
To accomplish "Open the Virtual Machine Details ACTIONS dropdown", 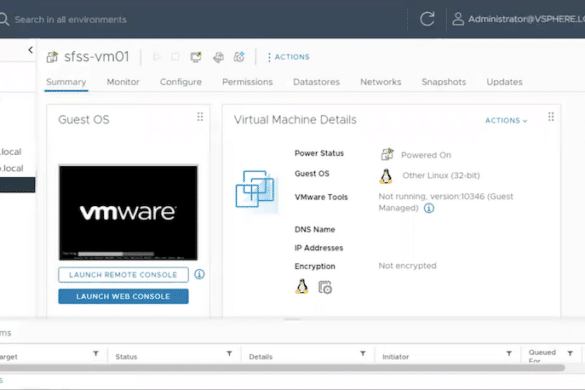I will click(506, 120).
